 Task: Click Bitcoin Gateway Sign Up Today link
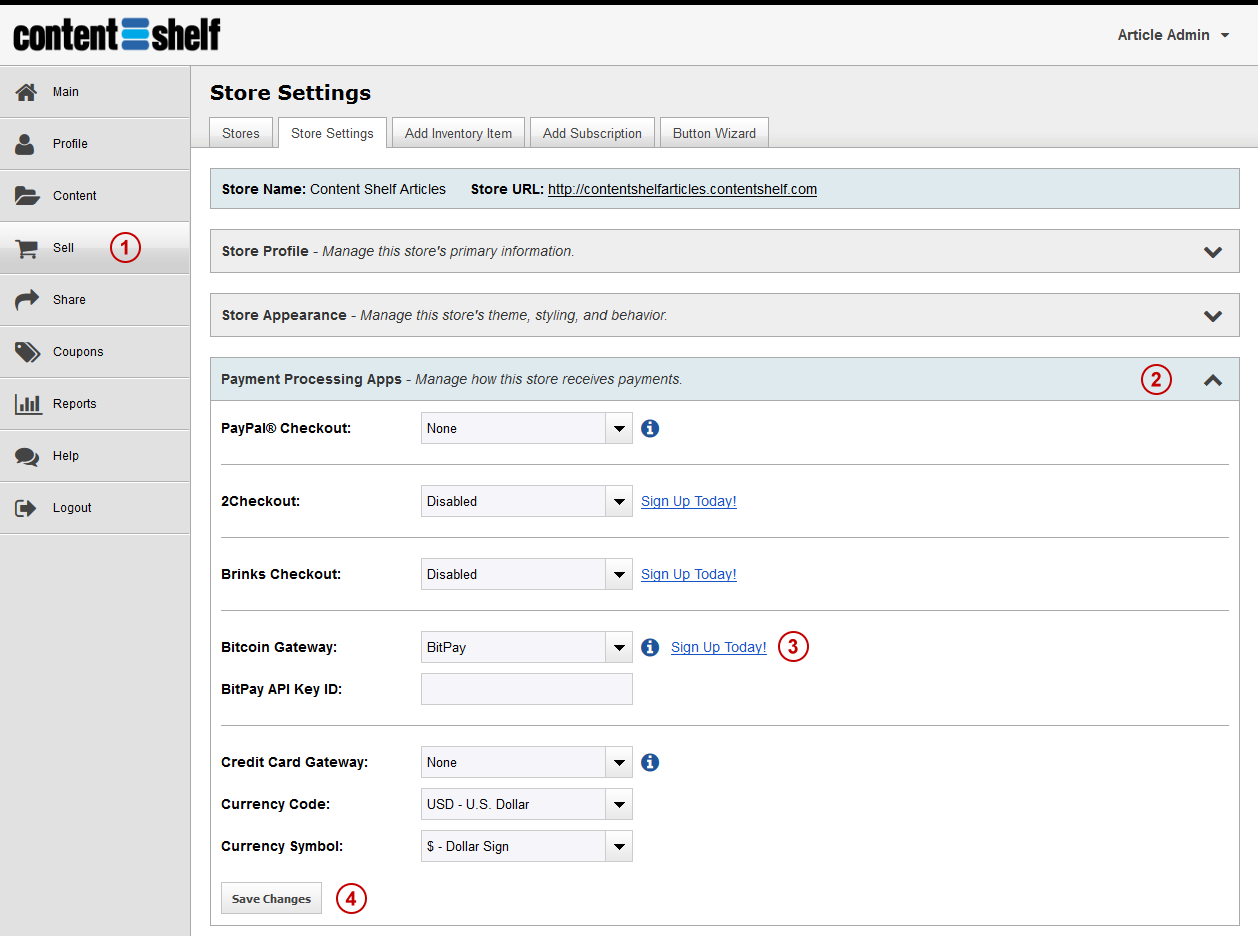[719, 647]
